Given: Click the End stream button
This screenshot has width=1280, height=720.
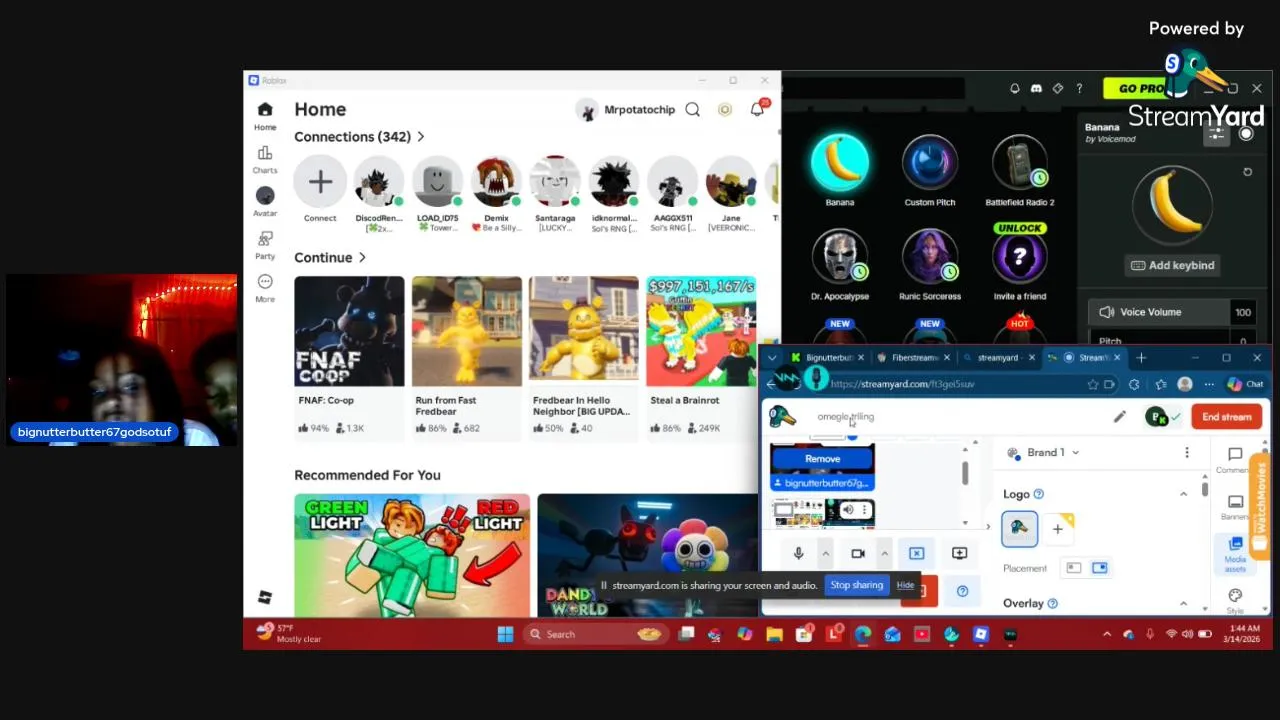Looking at the screenshot, I should [1226, 417].
